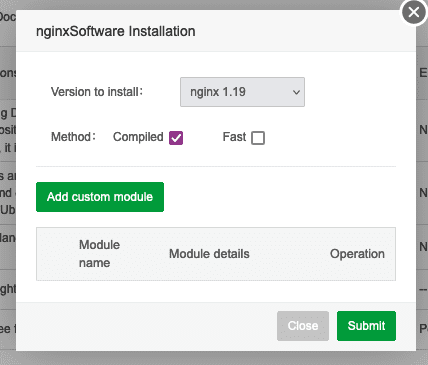Viewport: 428px width, 365px height.
Task: Enable the Fast method checkbox
Action: [258, 138]
